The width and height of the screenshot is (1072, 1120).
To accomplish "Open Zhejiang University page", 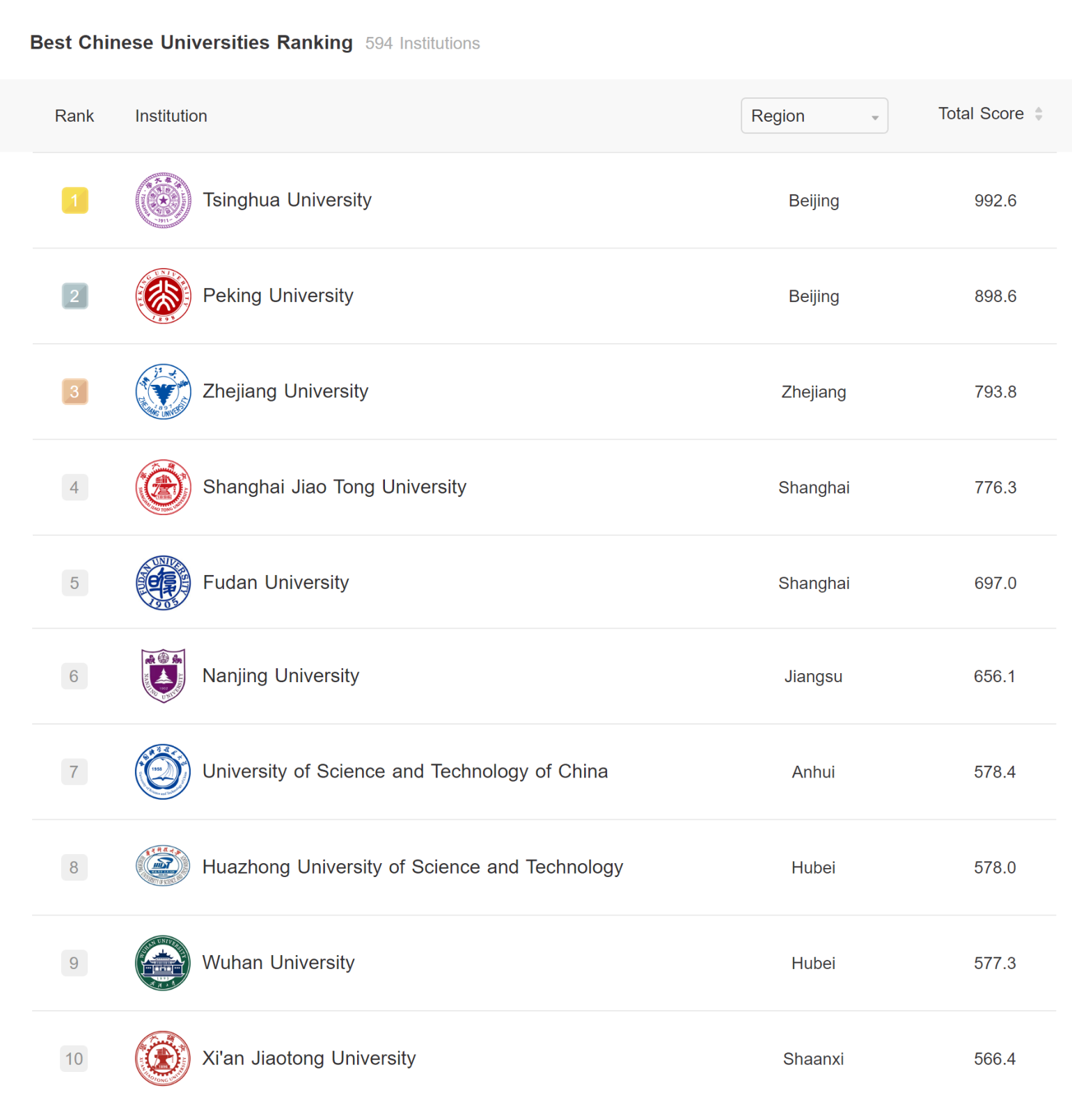I will coord(285,391).
